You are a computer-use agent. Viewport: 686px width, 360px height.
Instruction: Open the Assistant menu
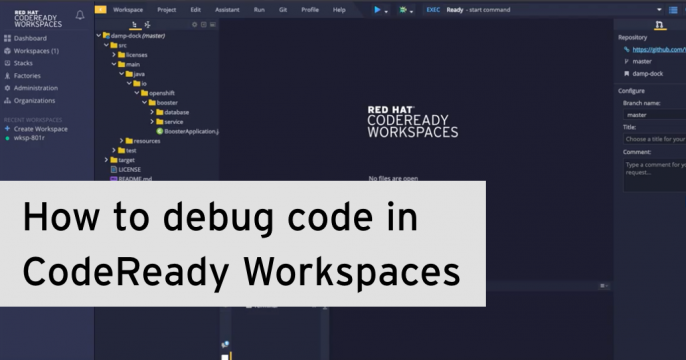[227, 10]
